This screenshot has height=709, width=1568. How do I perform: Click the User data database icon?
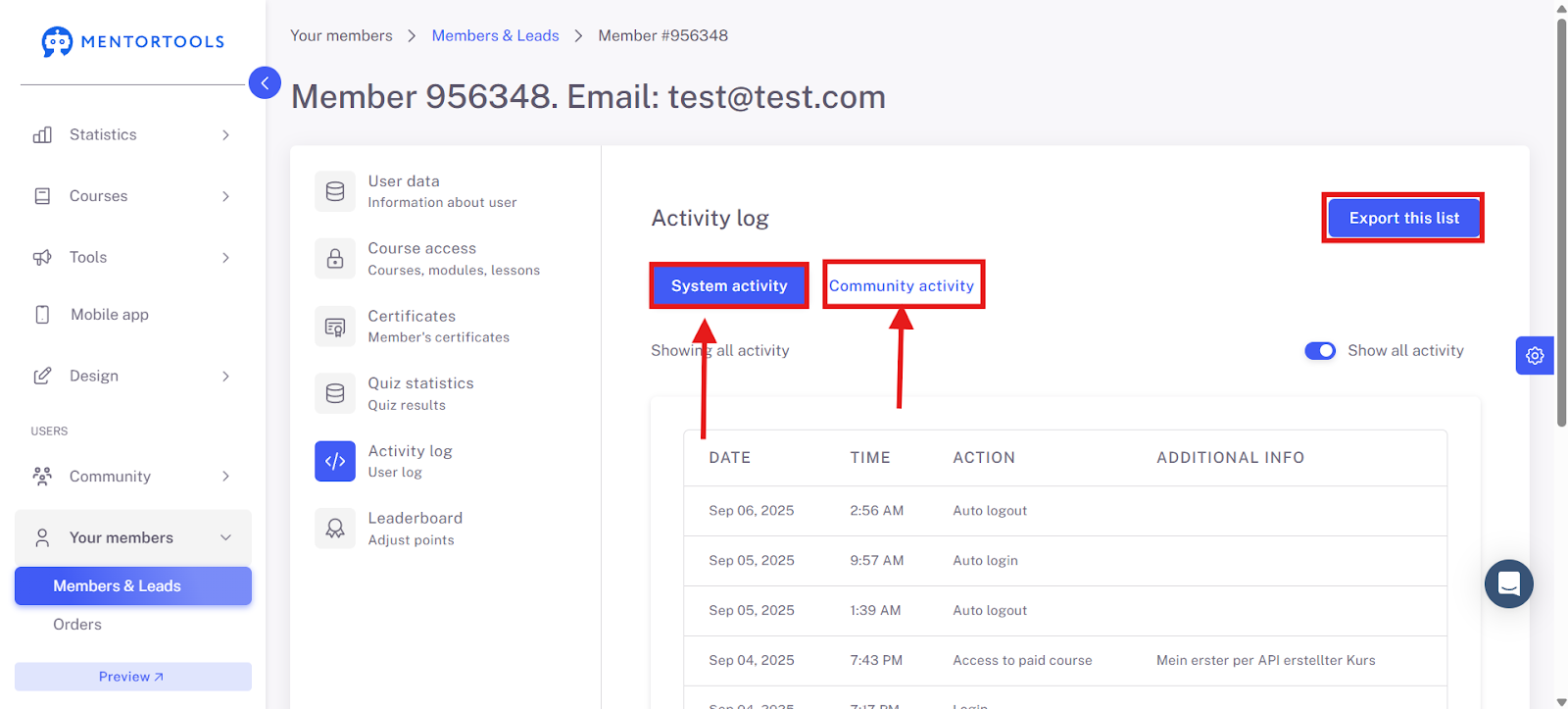(335, 191)
